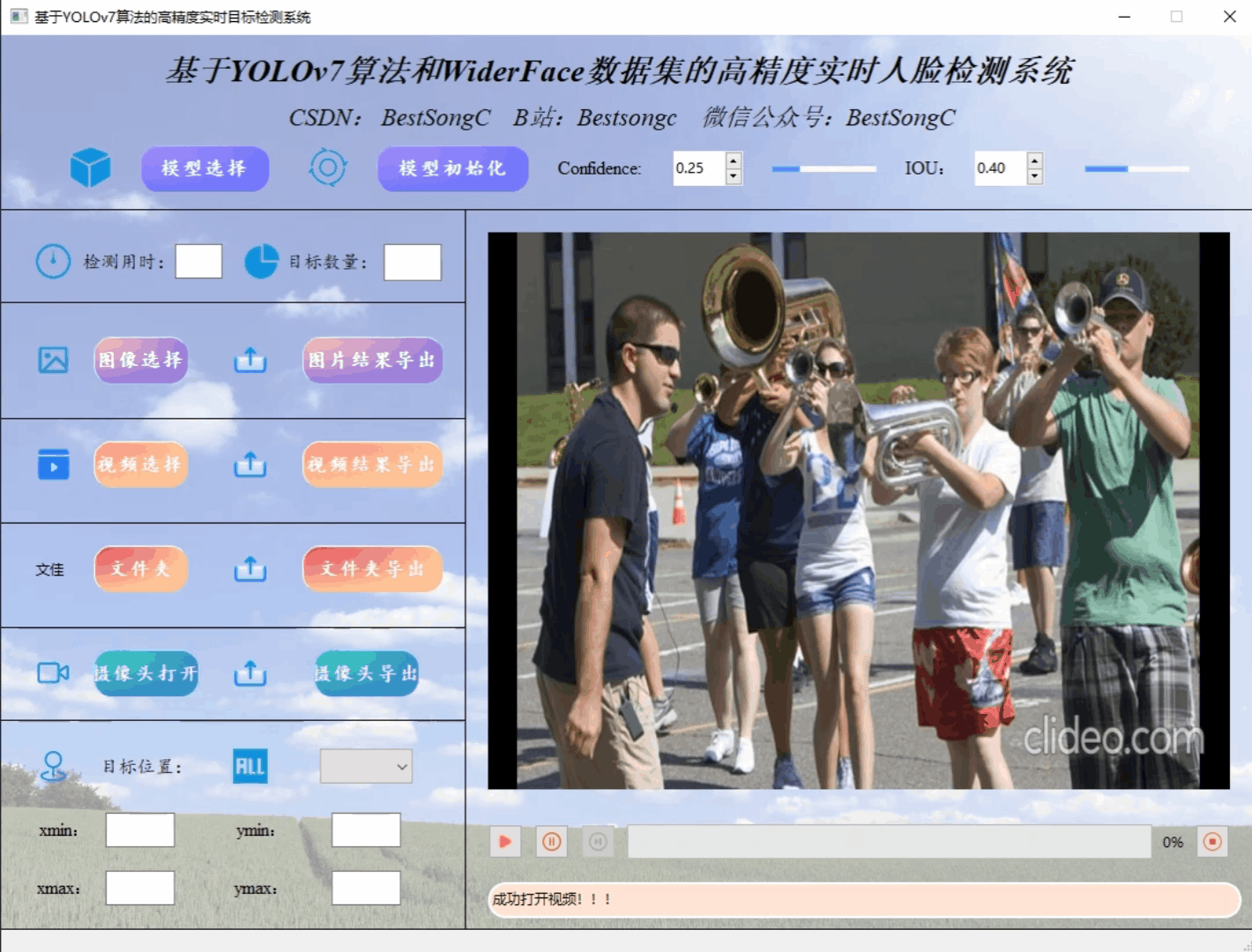Click the pie chart target count icon
Viewport: 1252px width, 952px height.
(261, 262)
